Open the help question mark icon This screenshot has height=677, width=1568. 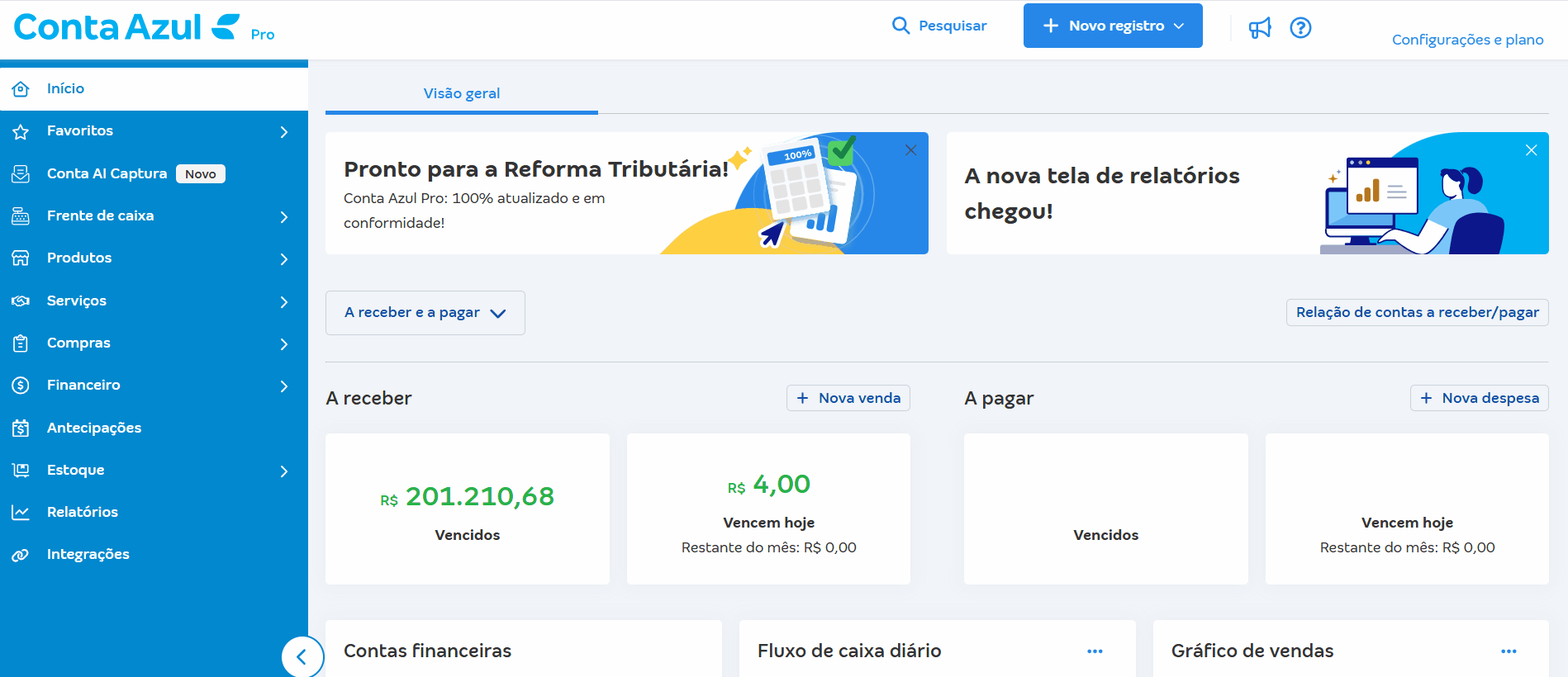pyautogui.click(x=1301, y=28)
